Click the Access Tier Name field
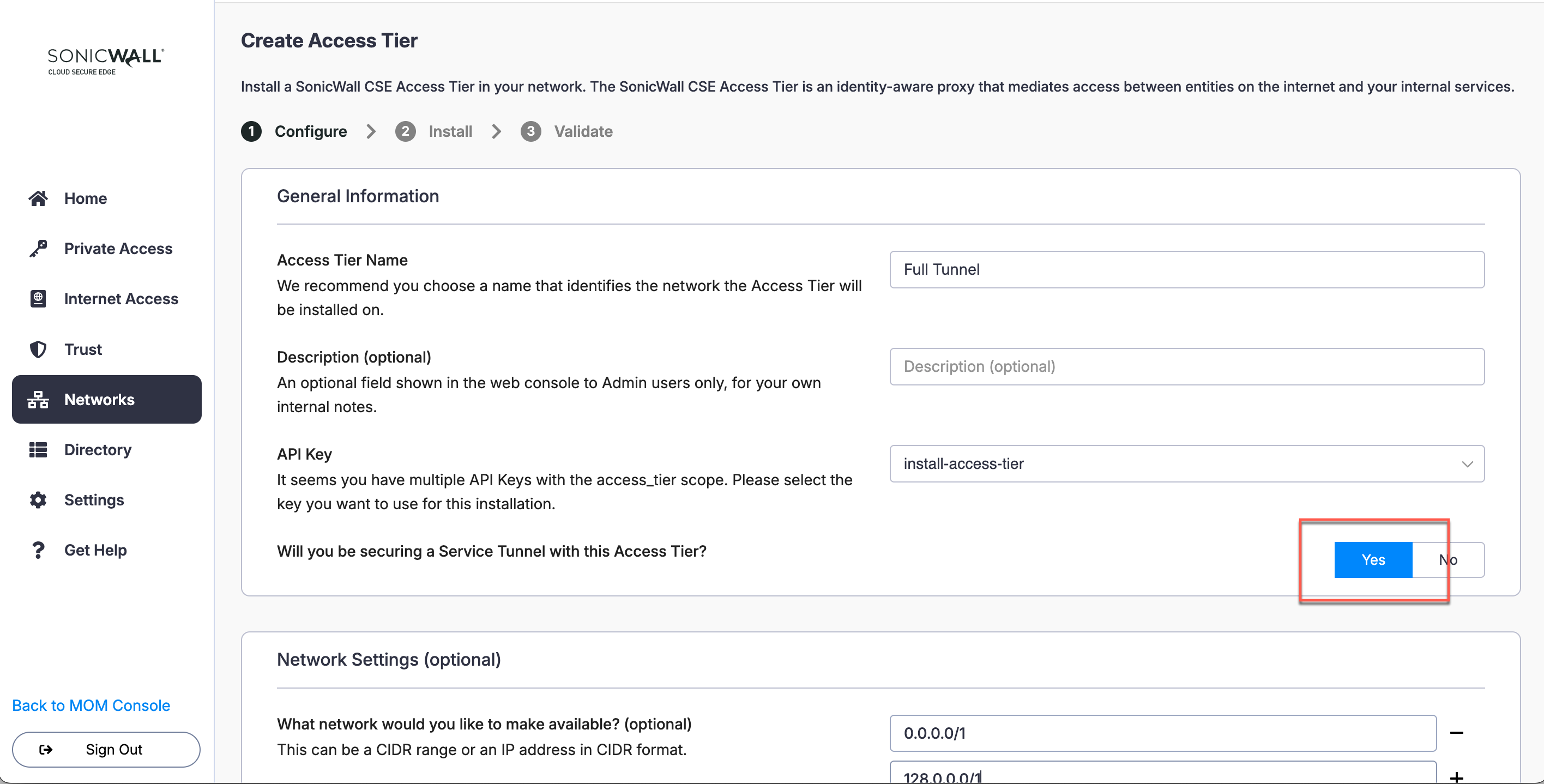 click(x=1186, y=270)
